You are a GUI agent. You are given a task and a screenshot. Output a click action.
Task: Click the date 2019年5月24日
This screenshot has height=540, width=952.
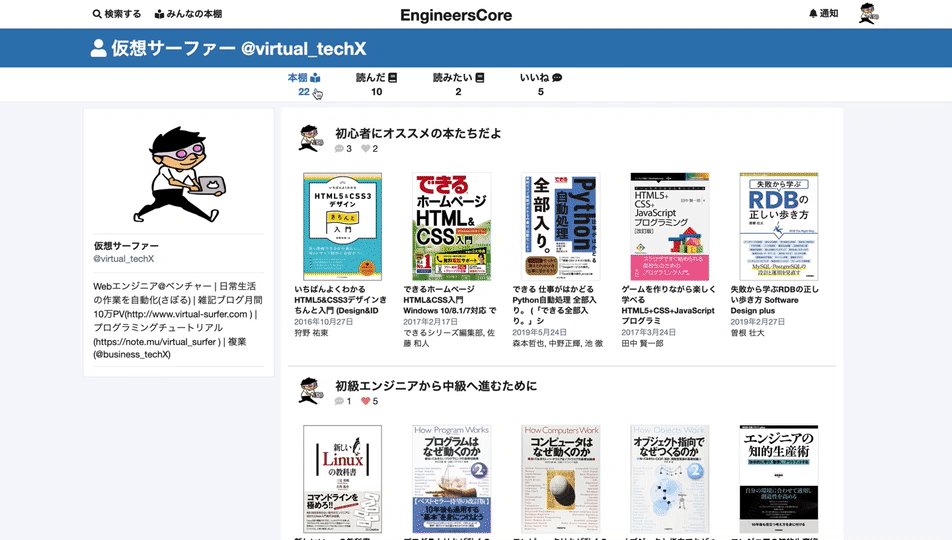click(540, 333)
